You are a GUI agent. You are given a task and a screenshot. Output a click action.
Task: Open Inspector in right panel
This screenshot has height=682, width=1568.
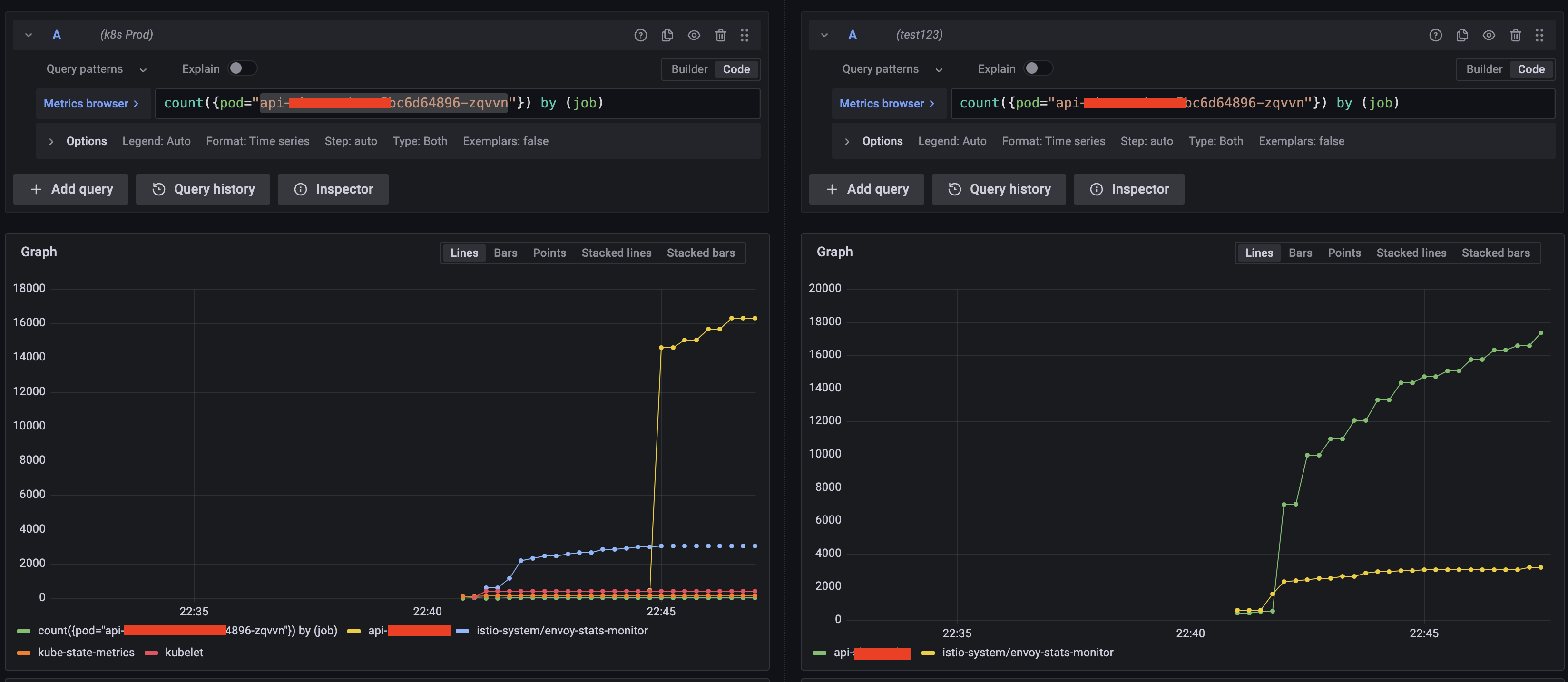point(1129,189)
